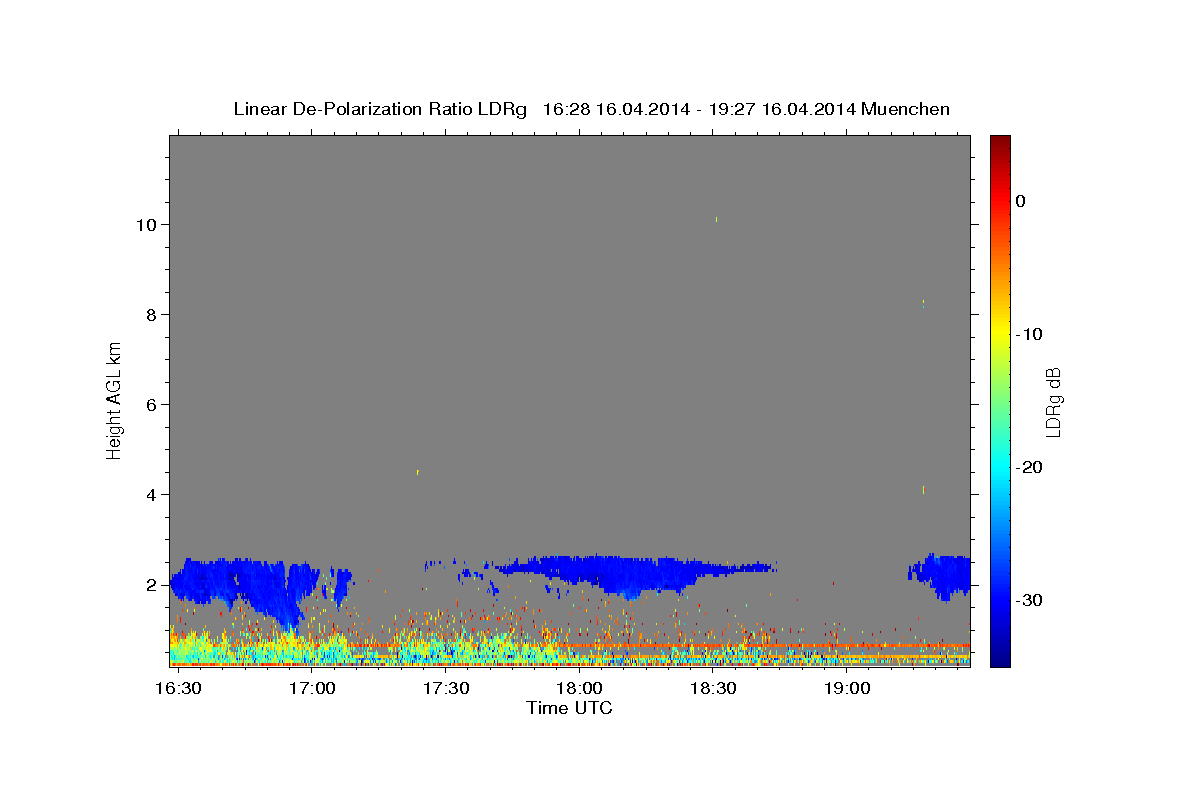Click the 18:30 time tick label
The image size is (1200, 800).
712,689
